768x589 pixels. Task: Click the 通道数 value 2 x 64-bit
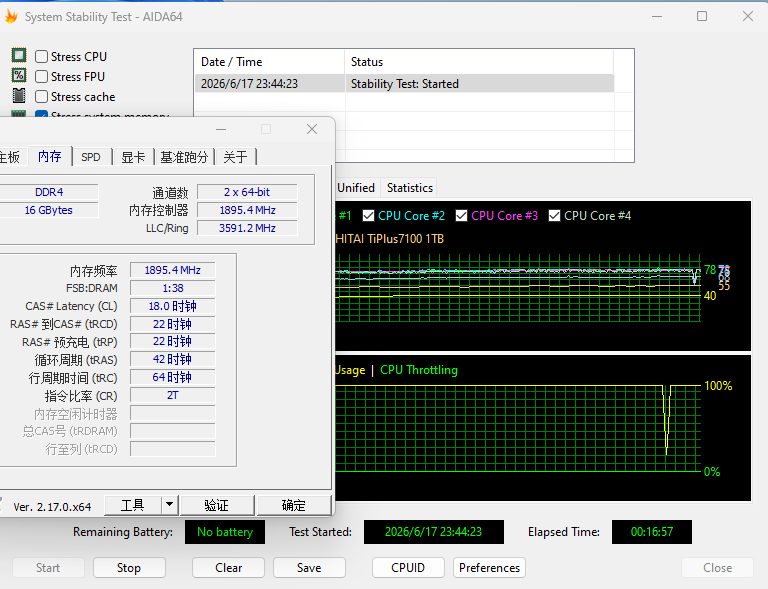click(247, 192)
